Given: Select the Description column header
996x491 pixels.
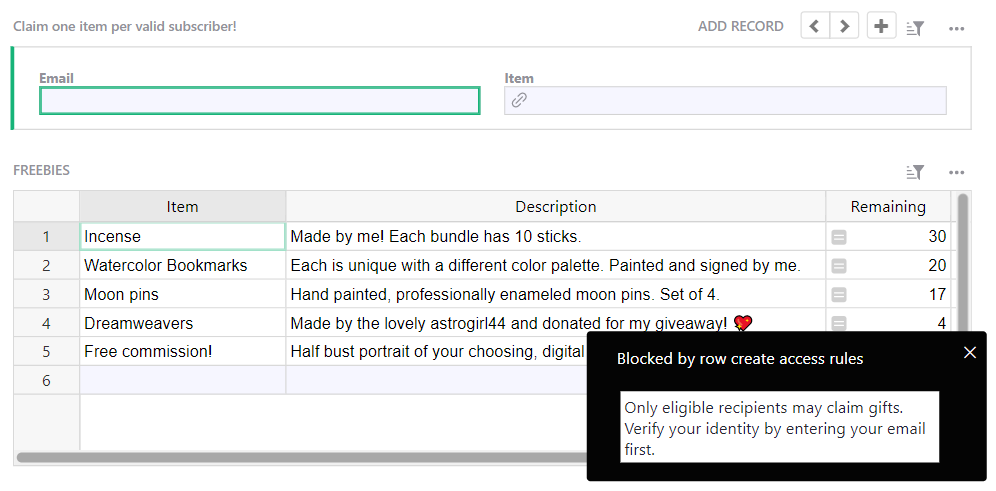Looking at the screenshot, I should [555, 207].
